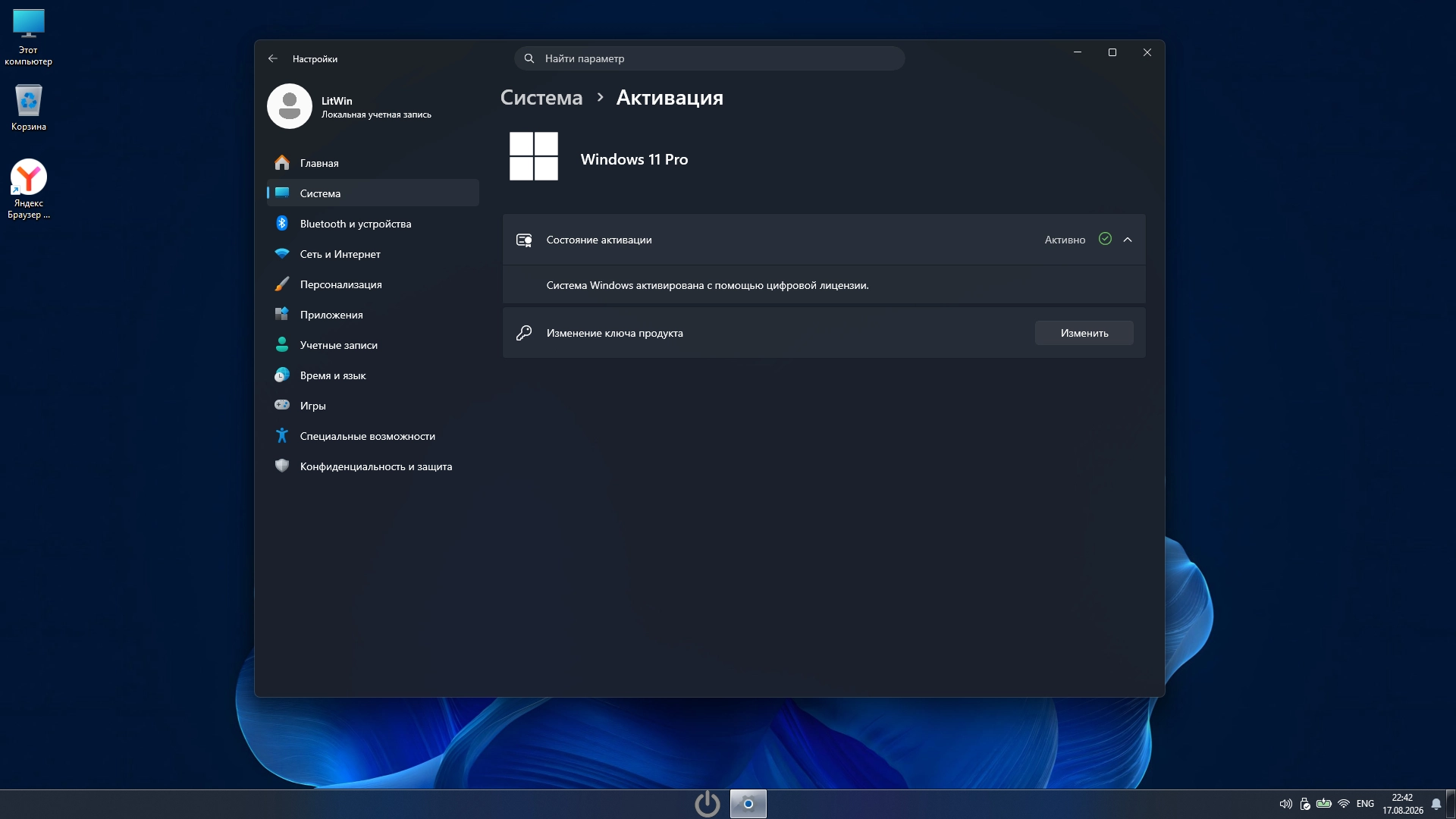
Task: Select the Яндекс Браузер desktop shortcut
Action: tap(29, 190)
